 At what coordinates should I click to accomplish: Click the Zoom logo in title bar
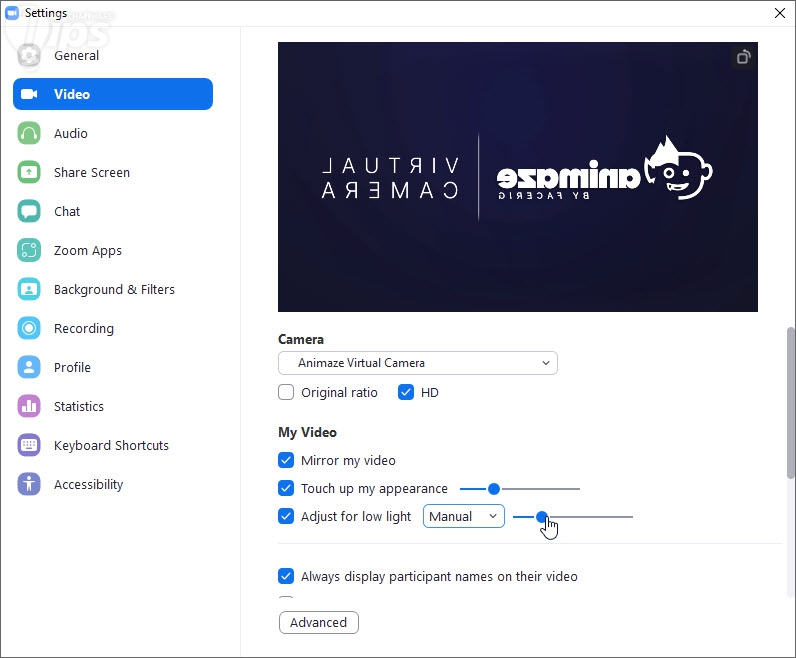click(12, 13)
